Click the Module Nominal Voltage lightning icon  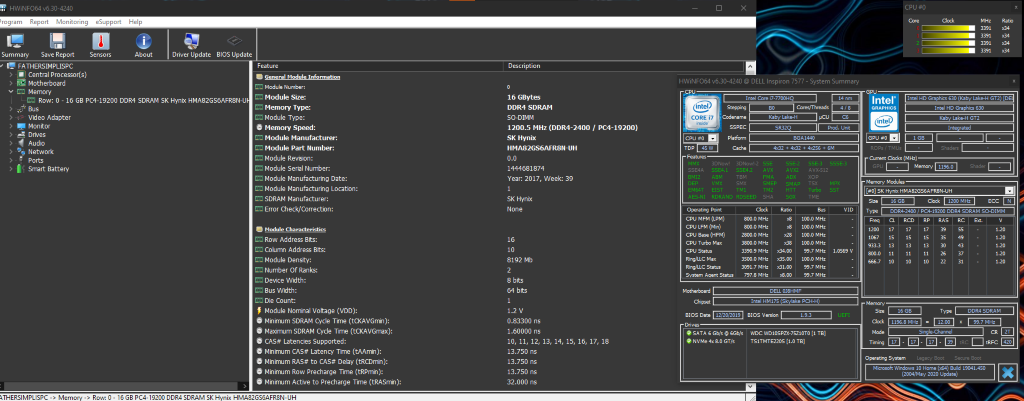pyautogui.click(x=259, y=311)
